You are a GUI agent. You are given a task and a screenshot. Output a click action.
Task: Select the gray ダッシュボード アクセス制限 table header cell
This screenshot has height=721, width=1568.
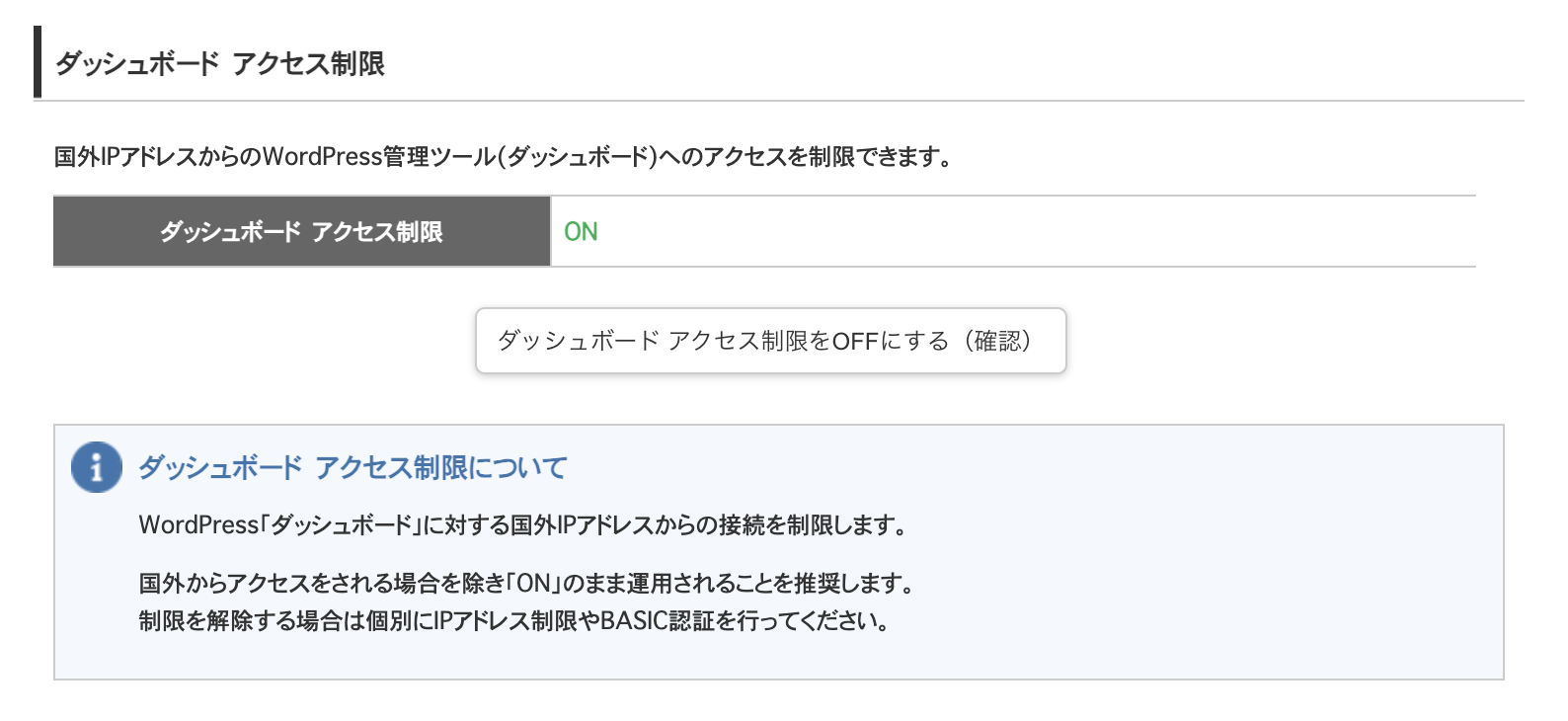(x=301, y=231)
